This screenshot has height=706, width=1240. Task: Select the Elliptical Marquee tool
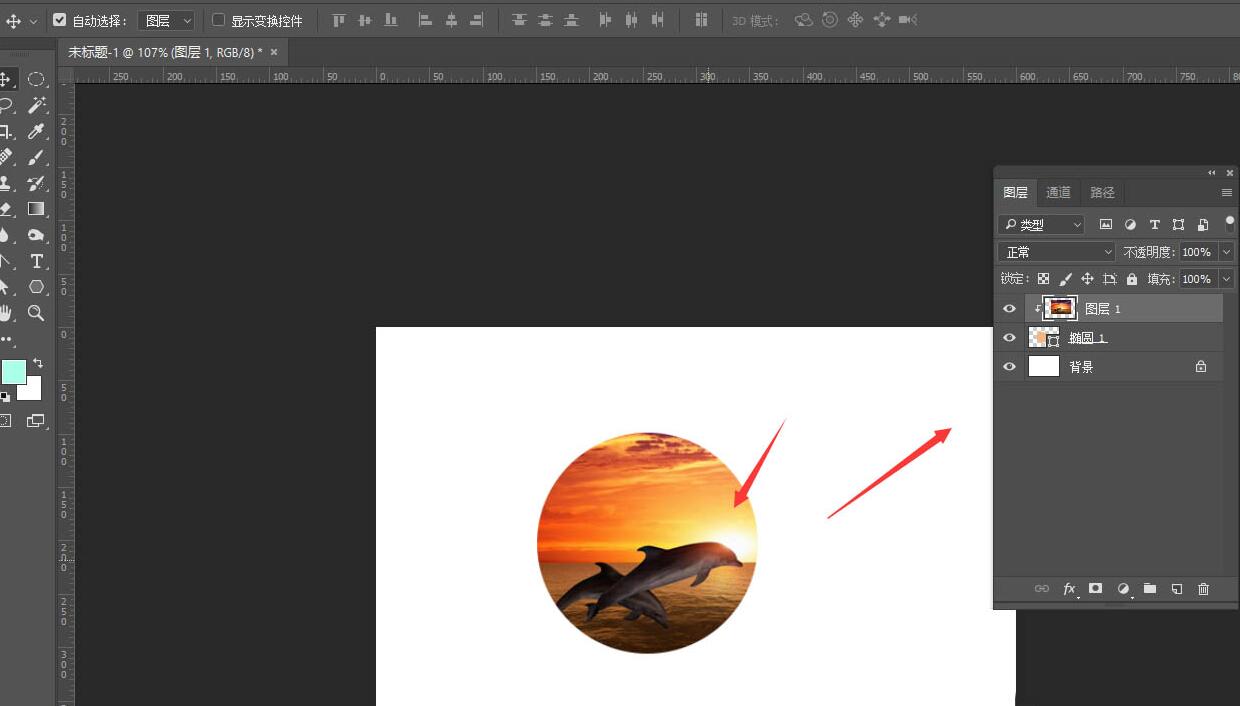pos(36,79)
